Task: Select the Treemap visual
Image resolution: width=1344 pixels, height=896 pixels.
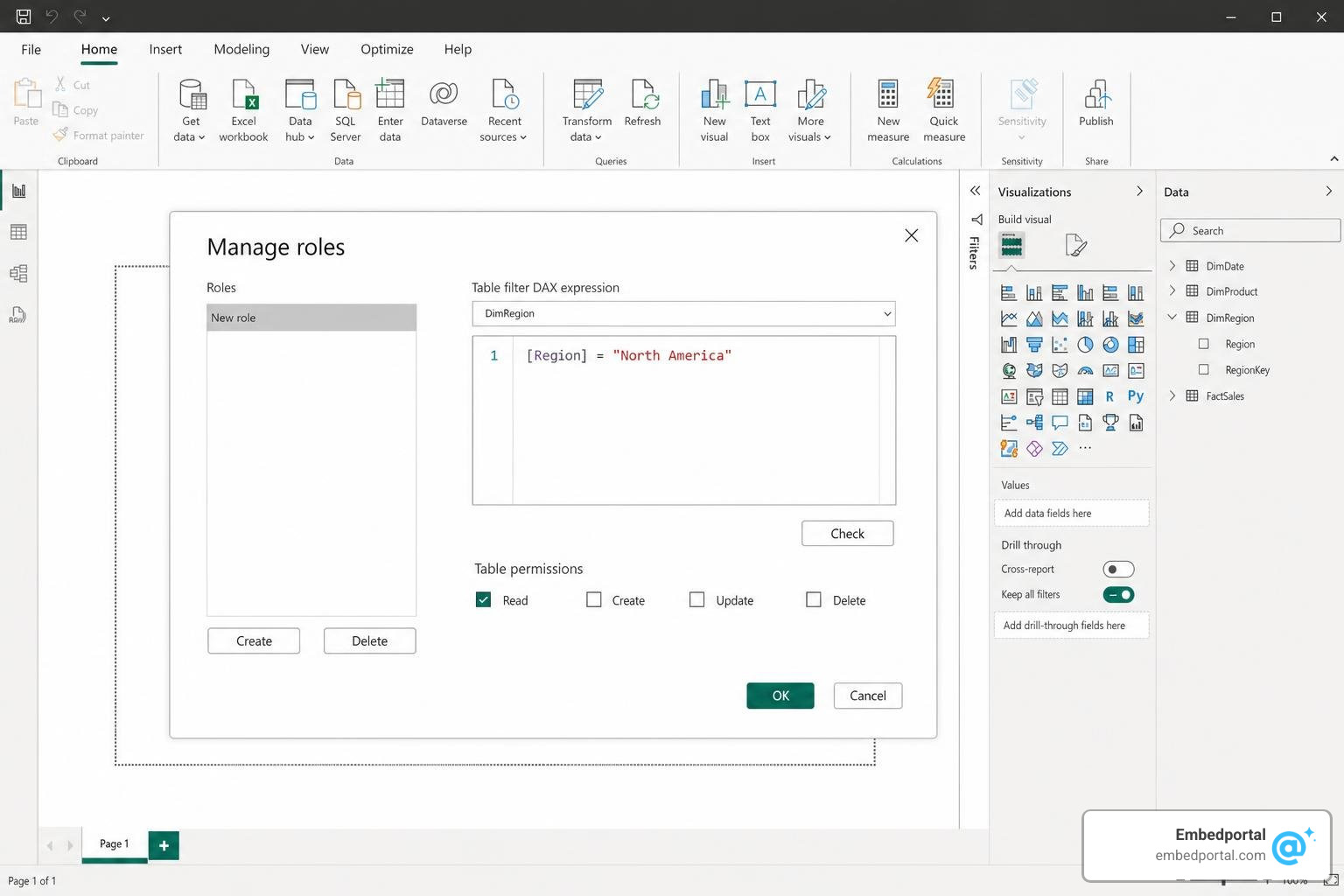Action: click(x=1136, y=345)
